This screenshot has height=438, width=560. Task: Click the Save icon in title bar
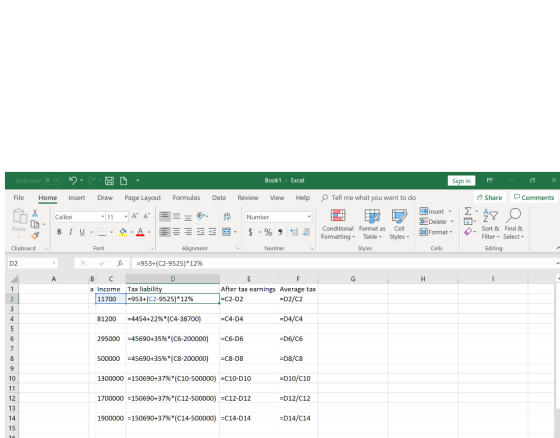pos(109,181)
